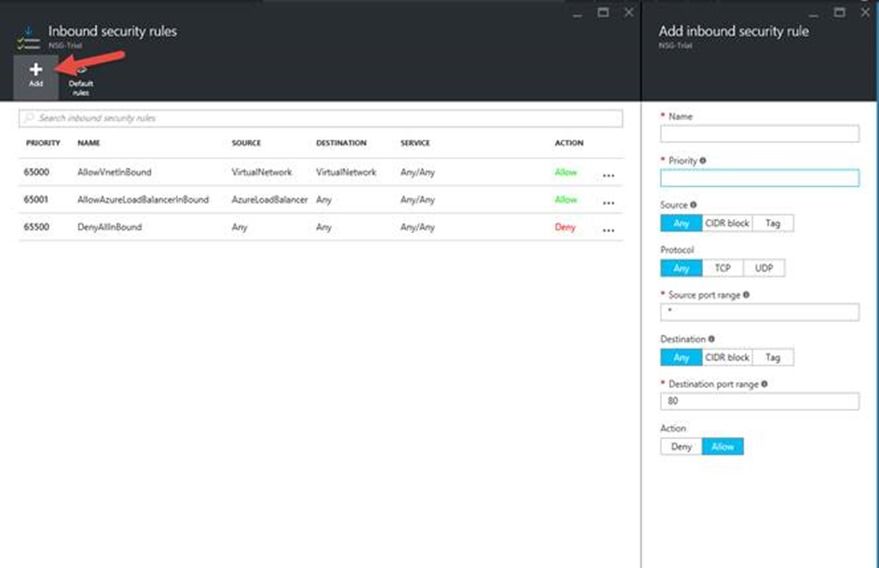This screenshot has height=568, width=879.
Task: Click the Priority info icon
Action: [x=703, y=160]
